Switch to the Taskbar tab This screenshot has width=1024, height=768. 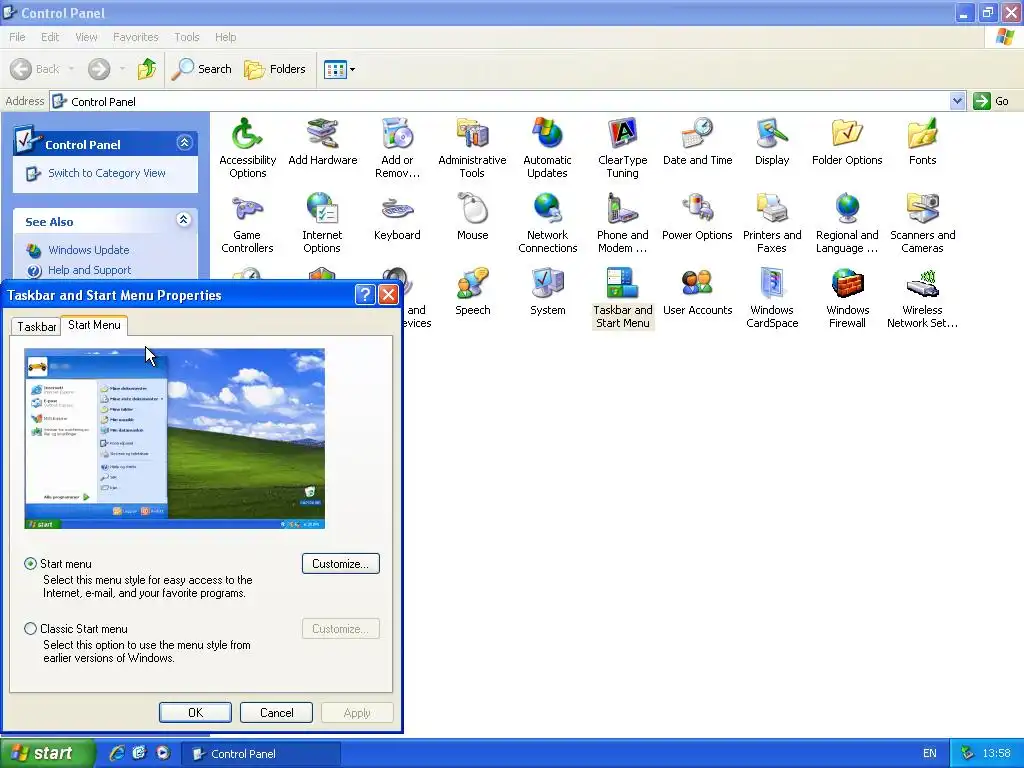pos(36,327)
